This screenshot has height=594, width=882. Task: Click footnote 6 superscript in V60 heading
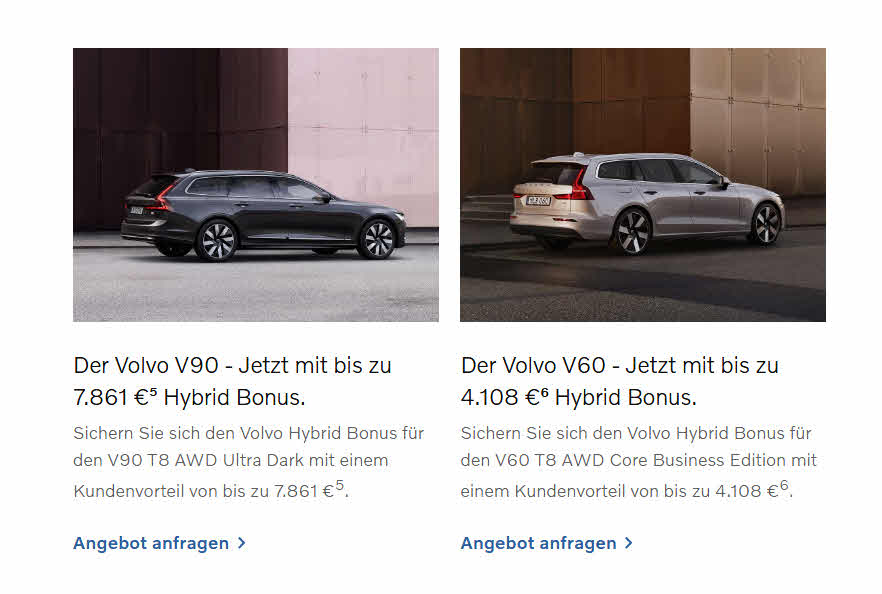click(544, 390)
